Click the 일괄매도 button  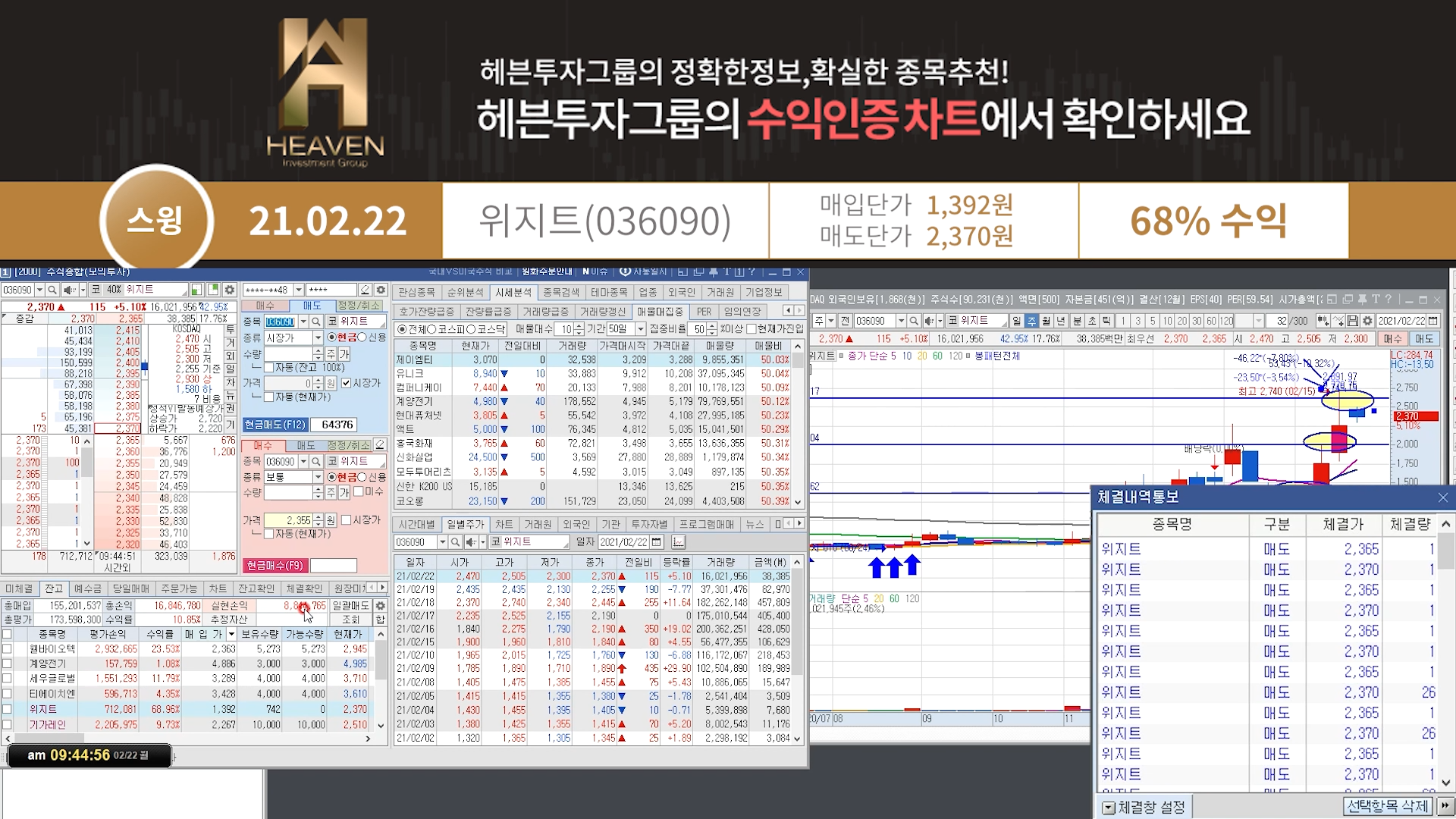pos(351,606)
